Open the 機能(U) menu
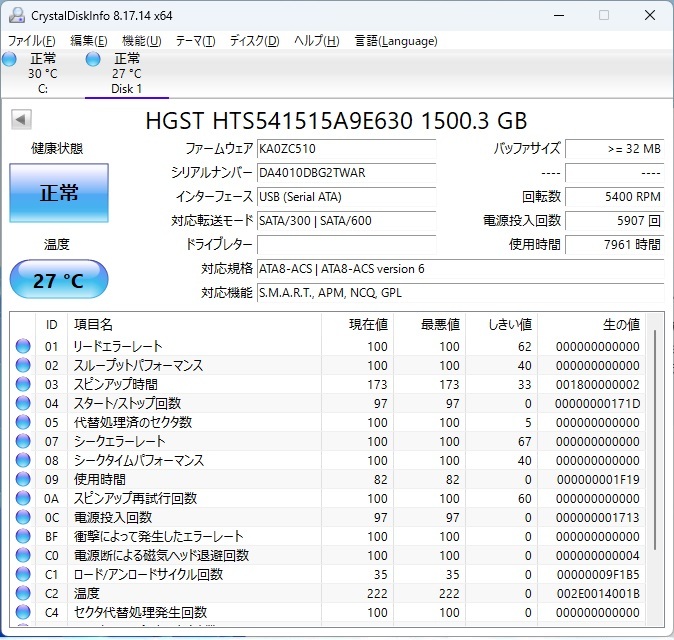The image size is (674, 640). tap(142, 41)
